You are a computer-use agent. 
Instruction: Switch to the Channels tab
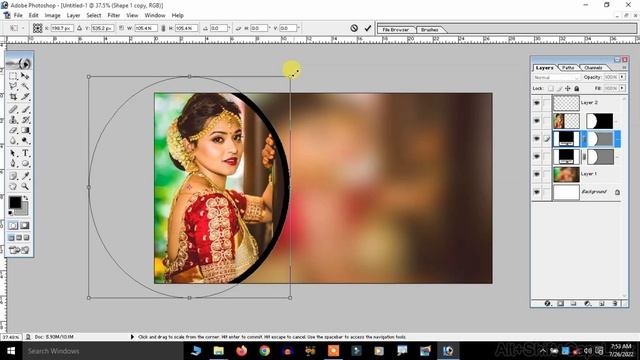593,68
